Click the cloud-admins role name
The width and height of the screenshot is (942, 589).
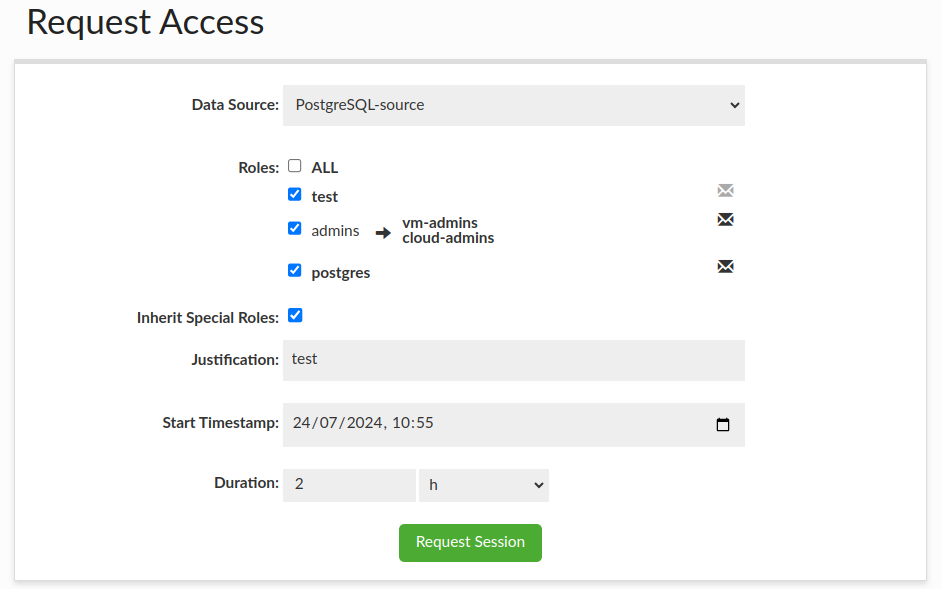coord(448,238)
